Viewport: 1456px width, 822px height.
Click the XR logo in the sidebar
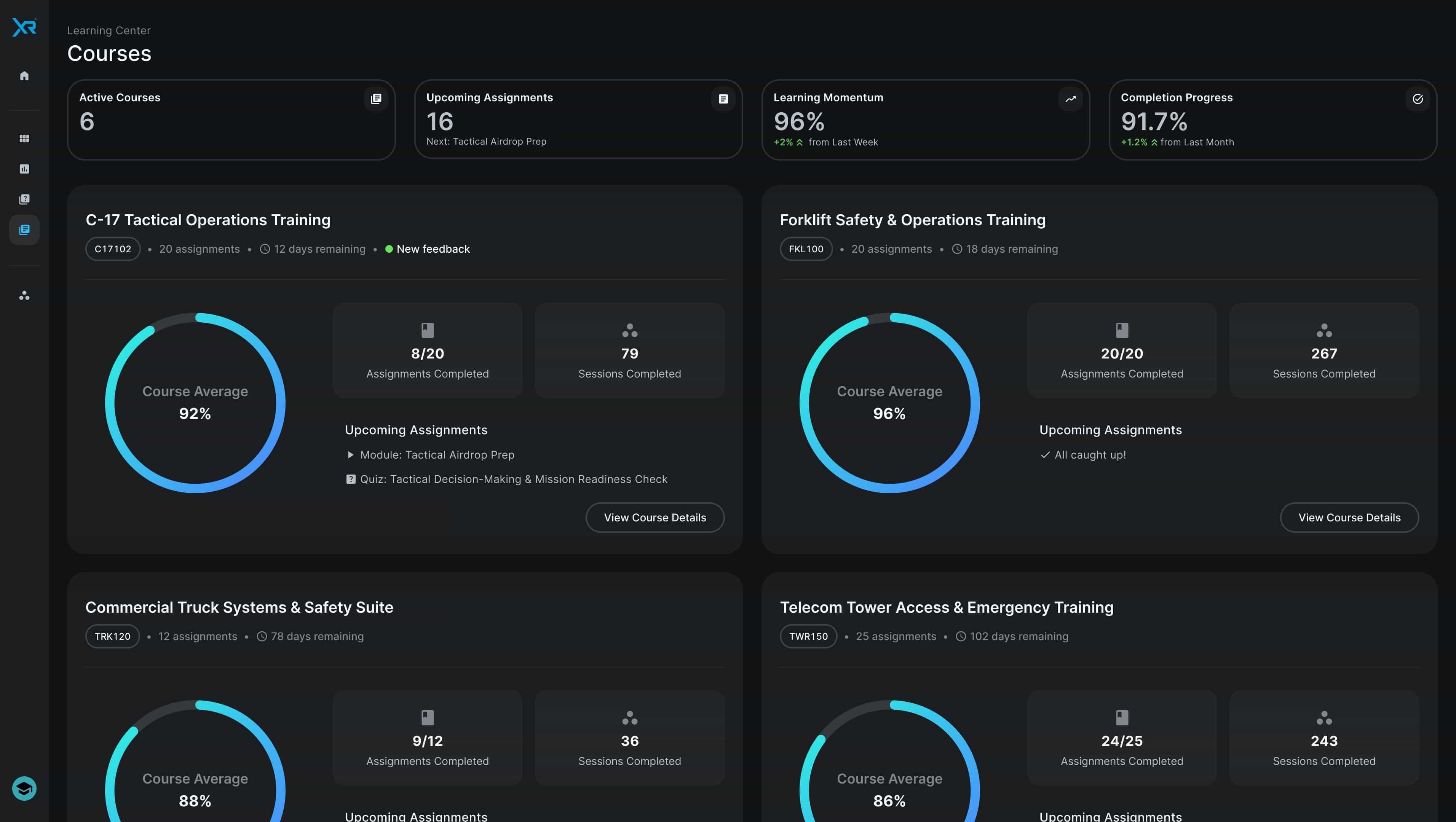[x=24, y=27]
